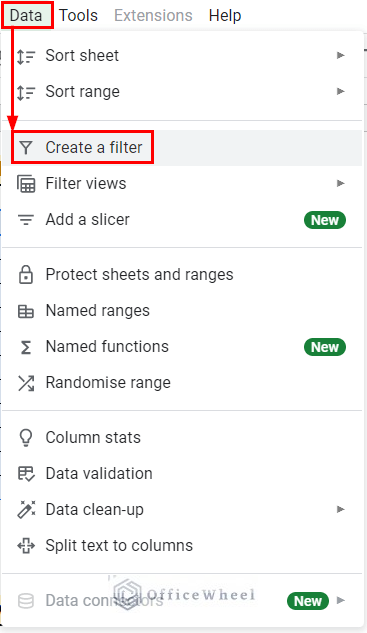Click the Filter views table icon
Screen dimensions: 367x633
click(26, 184)
